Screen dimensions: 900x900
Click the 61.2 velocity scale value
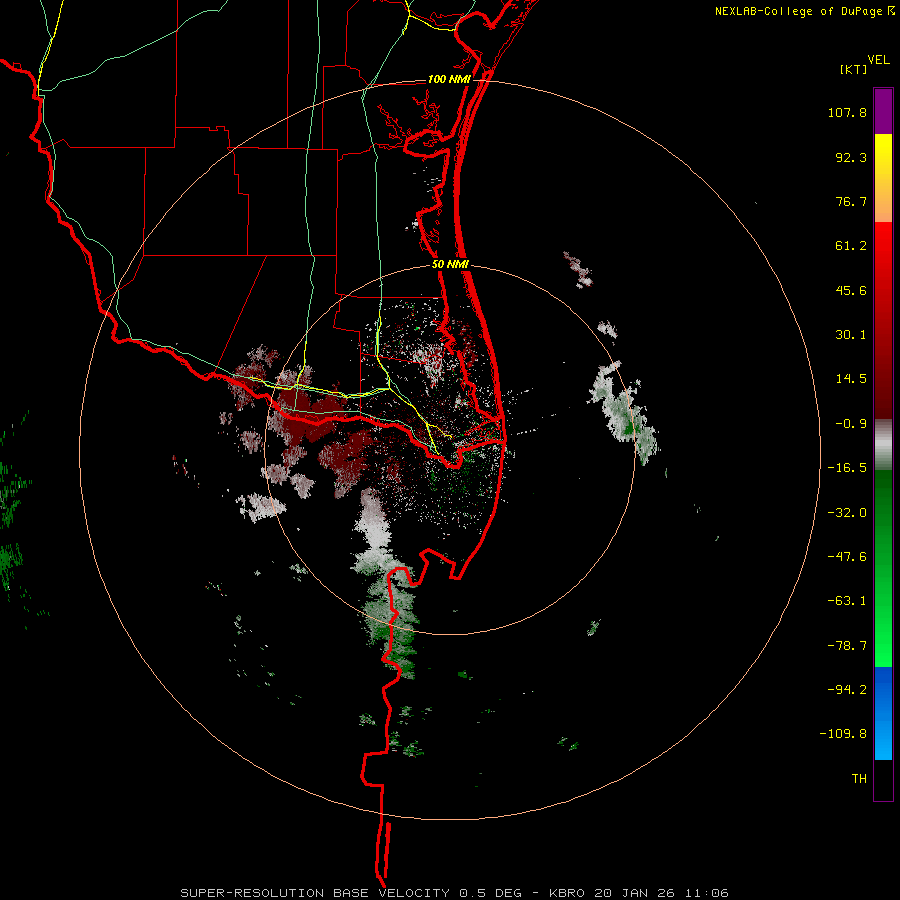[x=851, y=246]
